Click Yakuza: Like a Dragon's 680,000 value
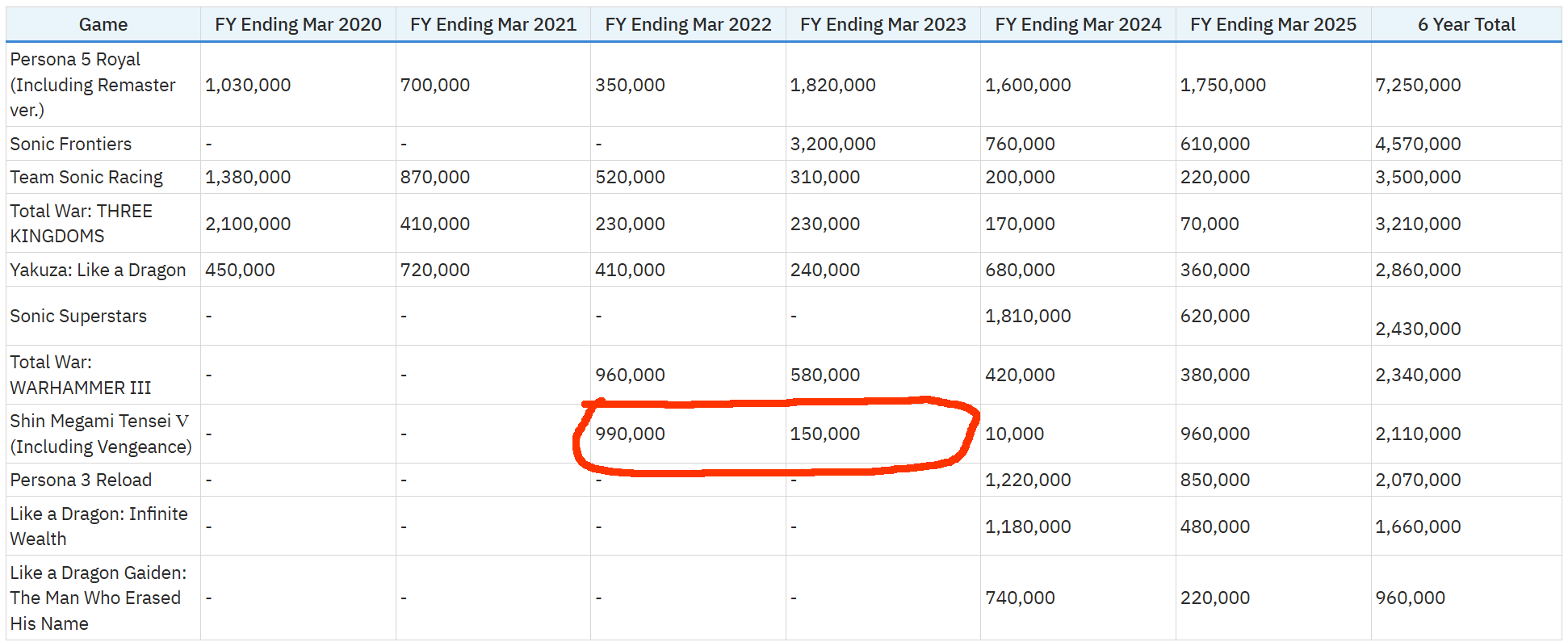This screenshot has width=1568, height=642. (1020, 270)
